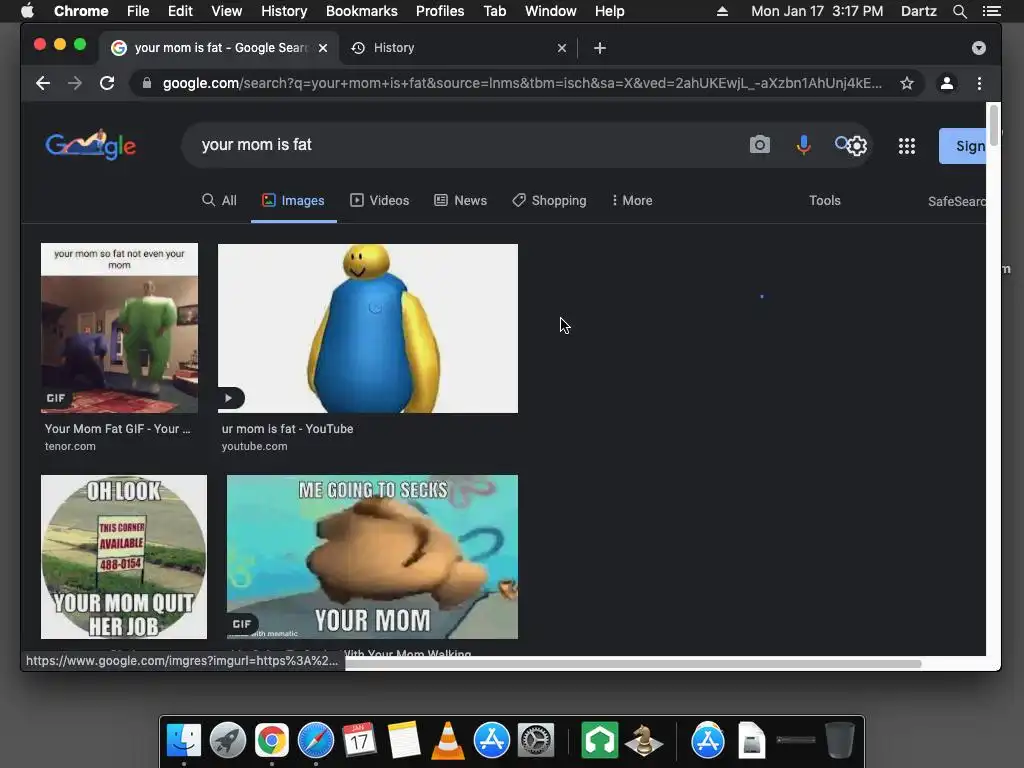1024x768 pixels.
Task: Open the Bookmarks menu
Action: [x=362, y=11]
